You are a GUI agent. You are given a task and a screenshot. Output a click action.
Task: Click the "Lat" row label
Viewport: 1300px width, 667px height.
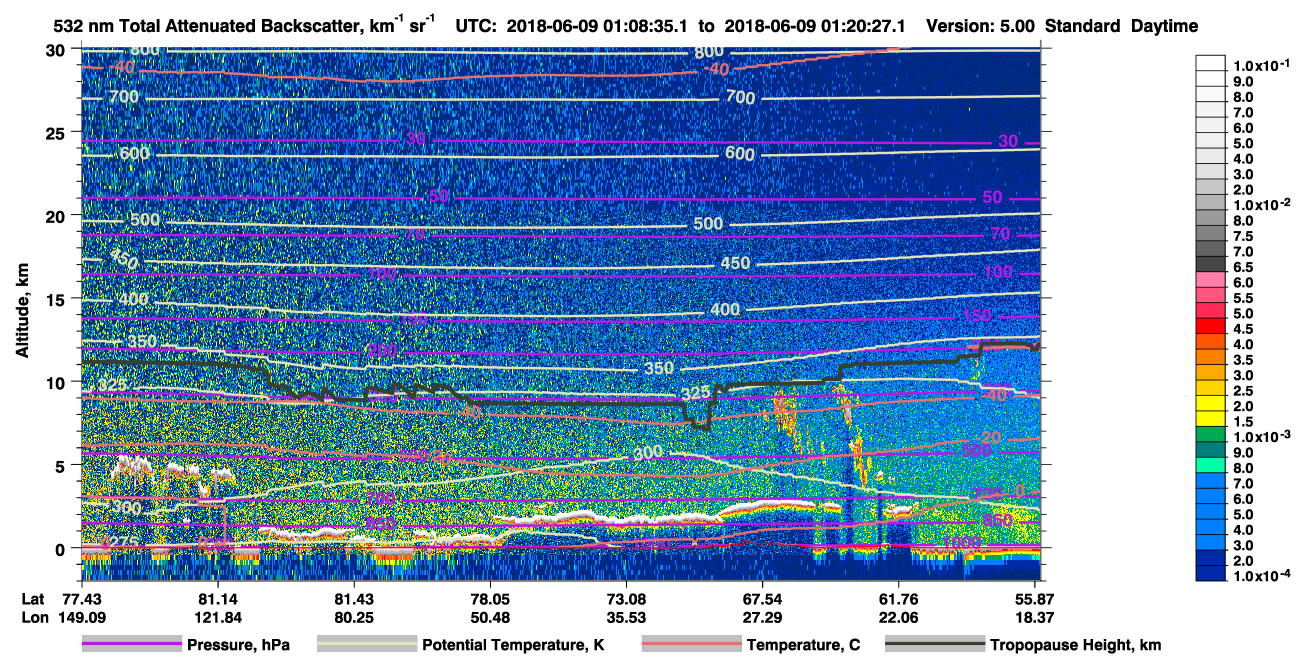[x=31, y=597]
